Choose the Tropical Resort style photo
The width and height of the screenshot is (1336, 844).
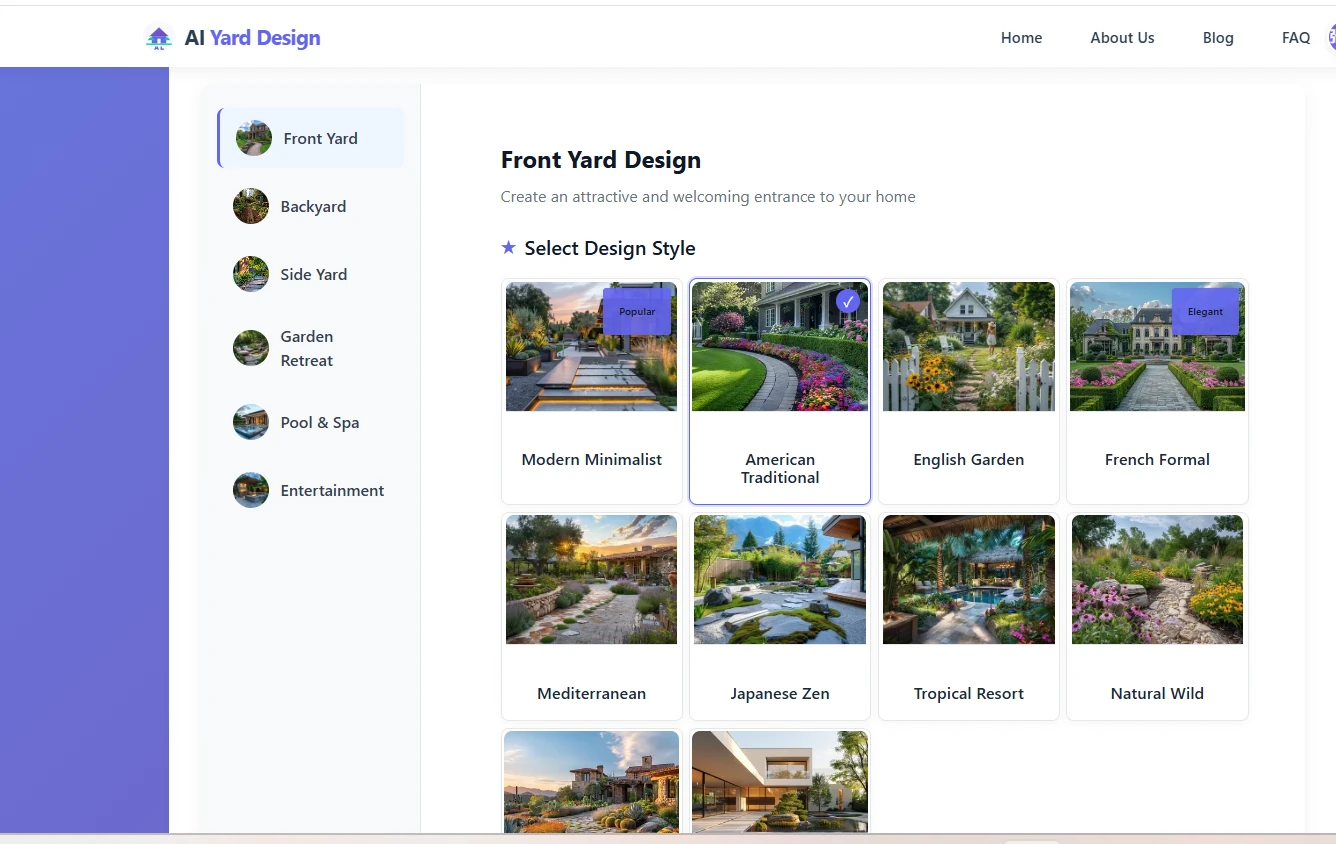[969, 579]
